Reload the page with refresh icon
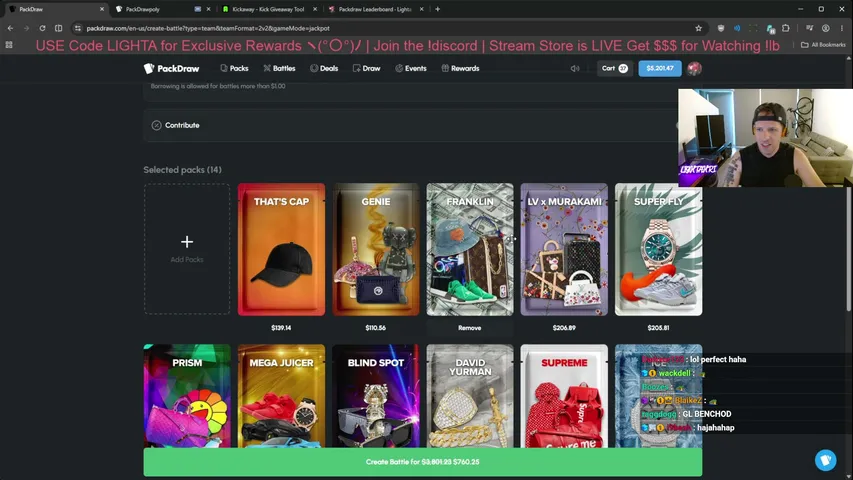The width and height of the screenshot is (853, 480). 42,28
